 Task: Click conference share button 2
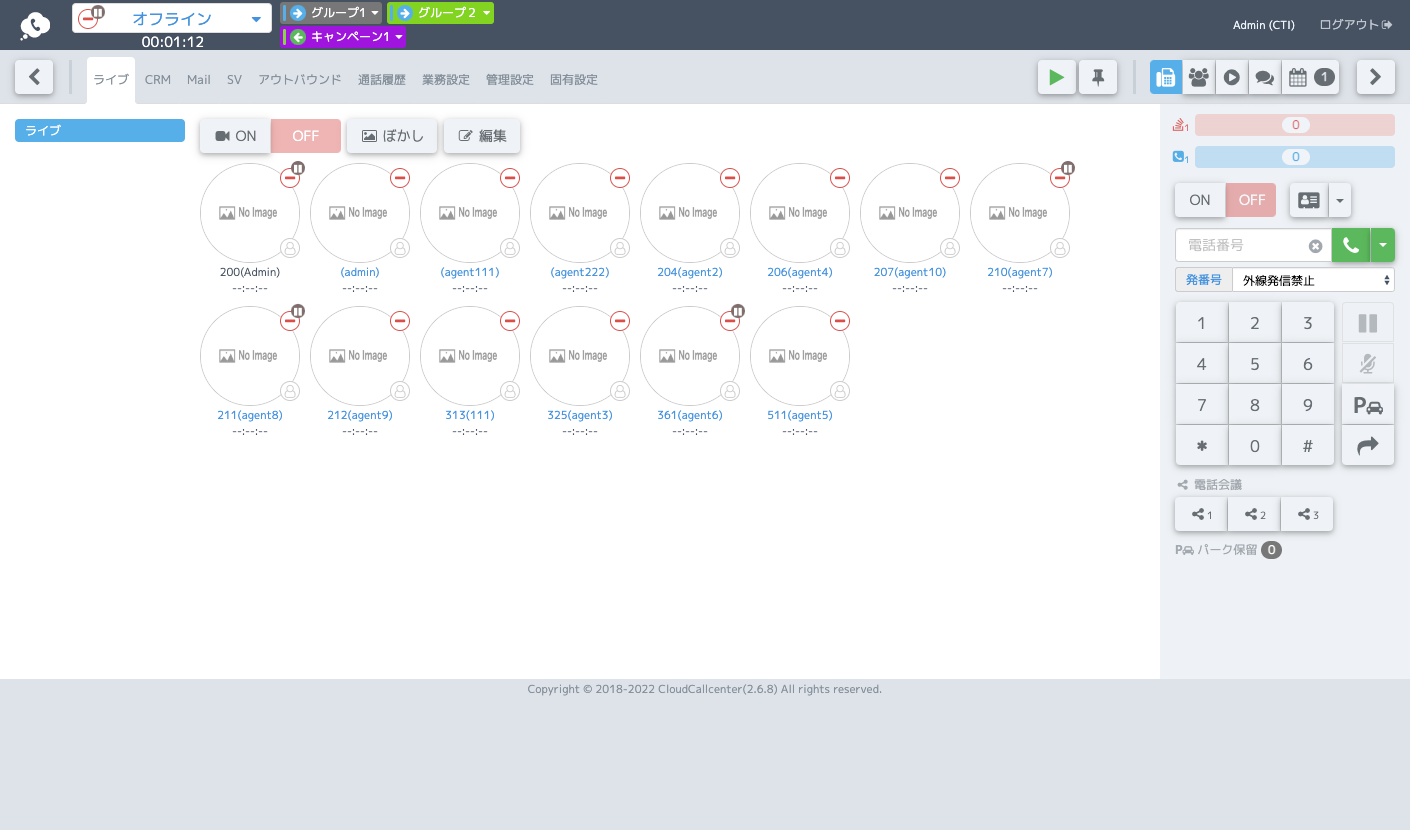[1254, 514]
